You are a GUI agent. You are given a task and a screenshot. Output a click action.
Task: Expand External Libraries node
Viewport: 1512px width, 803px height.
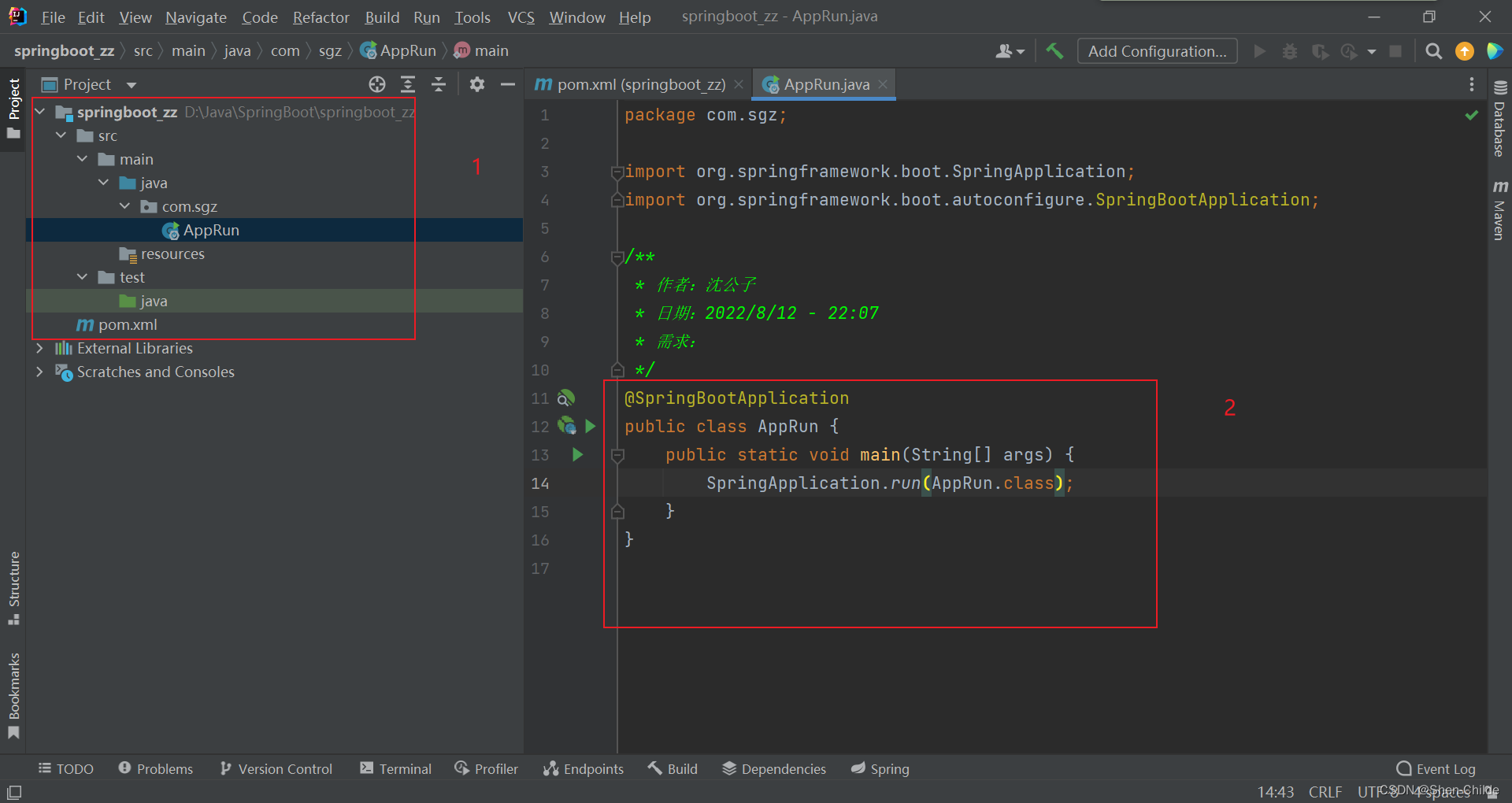(x=40, y=348)
